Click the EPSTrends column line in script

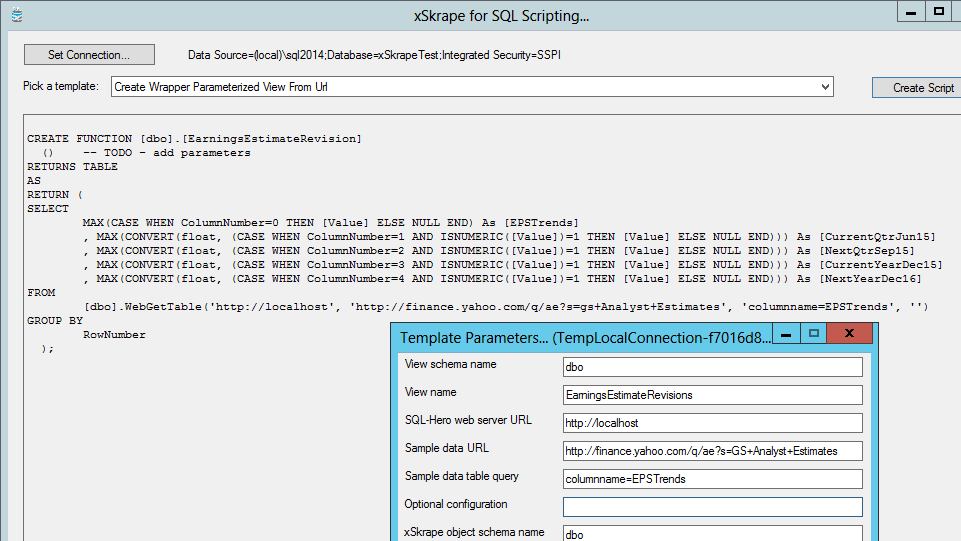(x=330, y=223)
